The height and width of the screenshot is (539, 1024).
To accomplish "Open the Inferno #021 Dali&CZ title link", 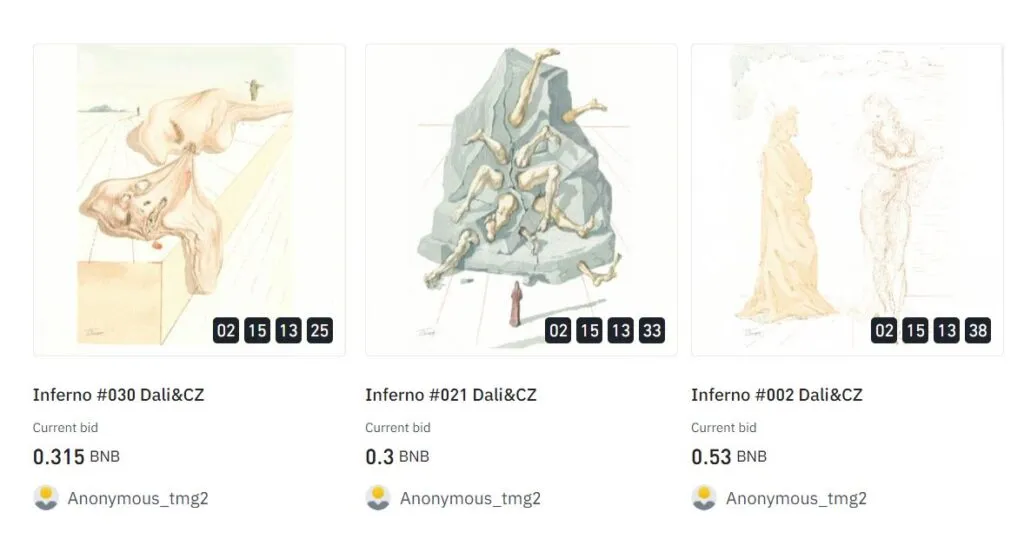I will click(x=451, y=395).
